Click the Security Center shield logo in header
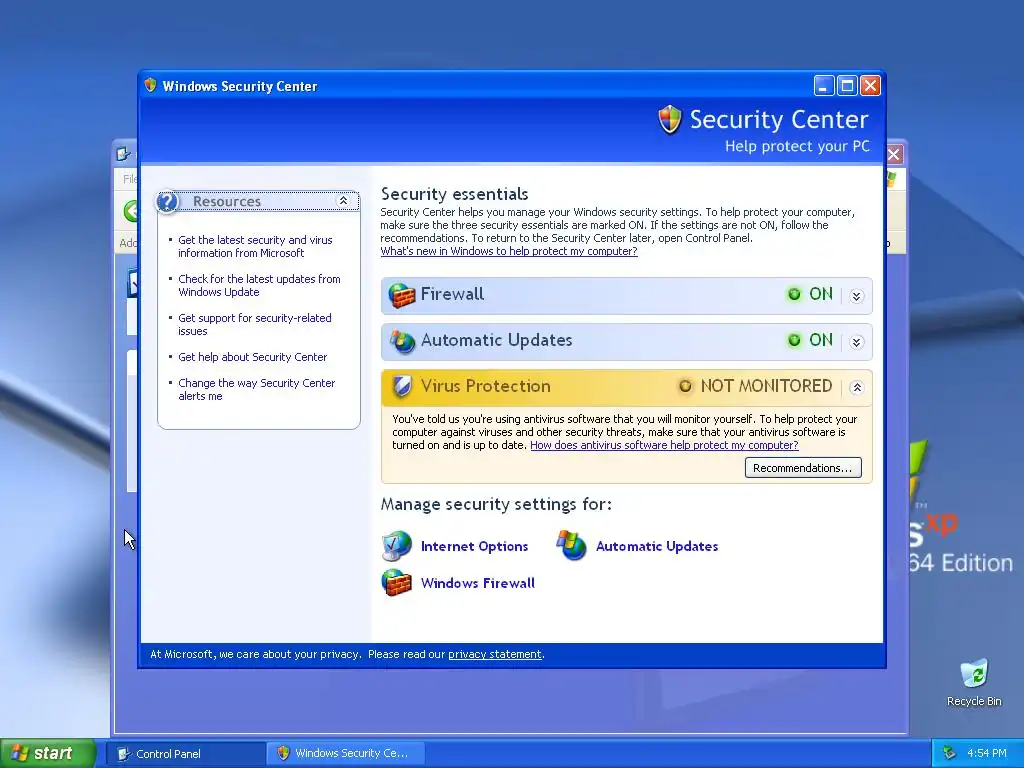This screenshot has width=1024, height=768. (669, 120)
